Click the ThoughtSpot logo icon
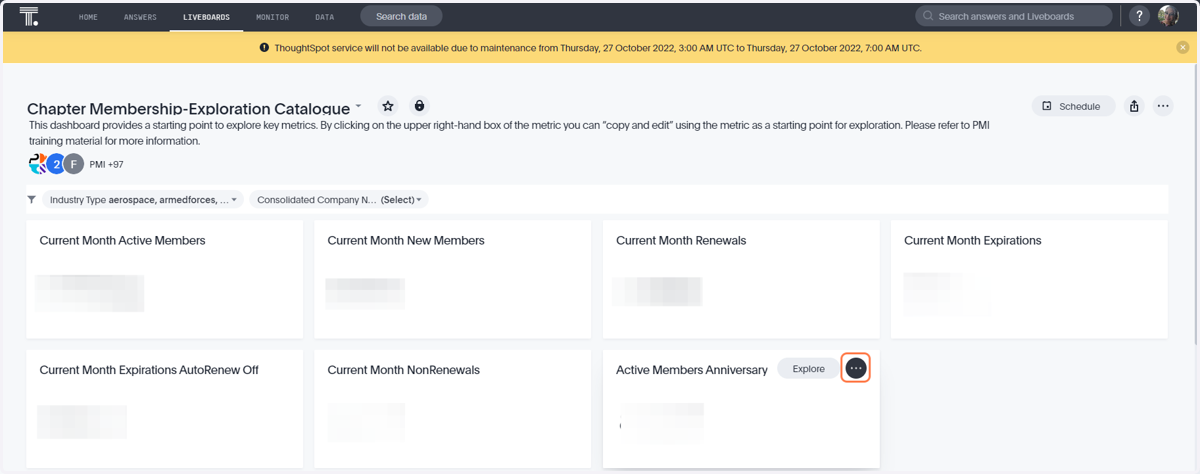1200x474 pixels. click(x=29, y=16)
